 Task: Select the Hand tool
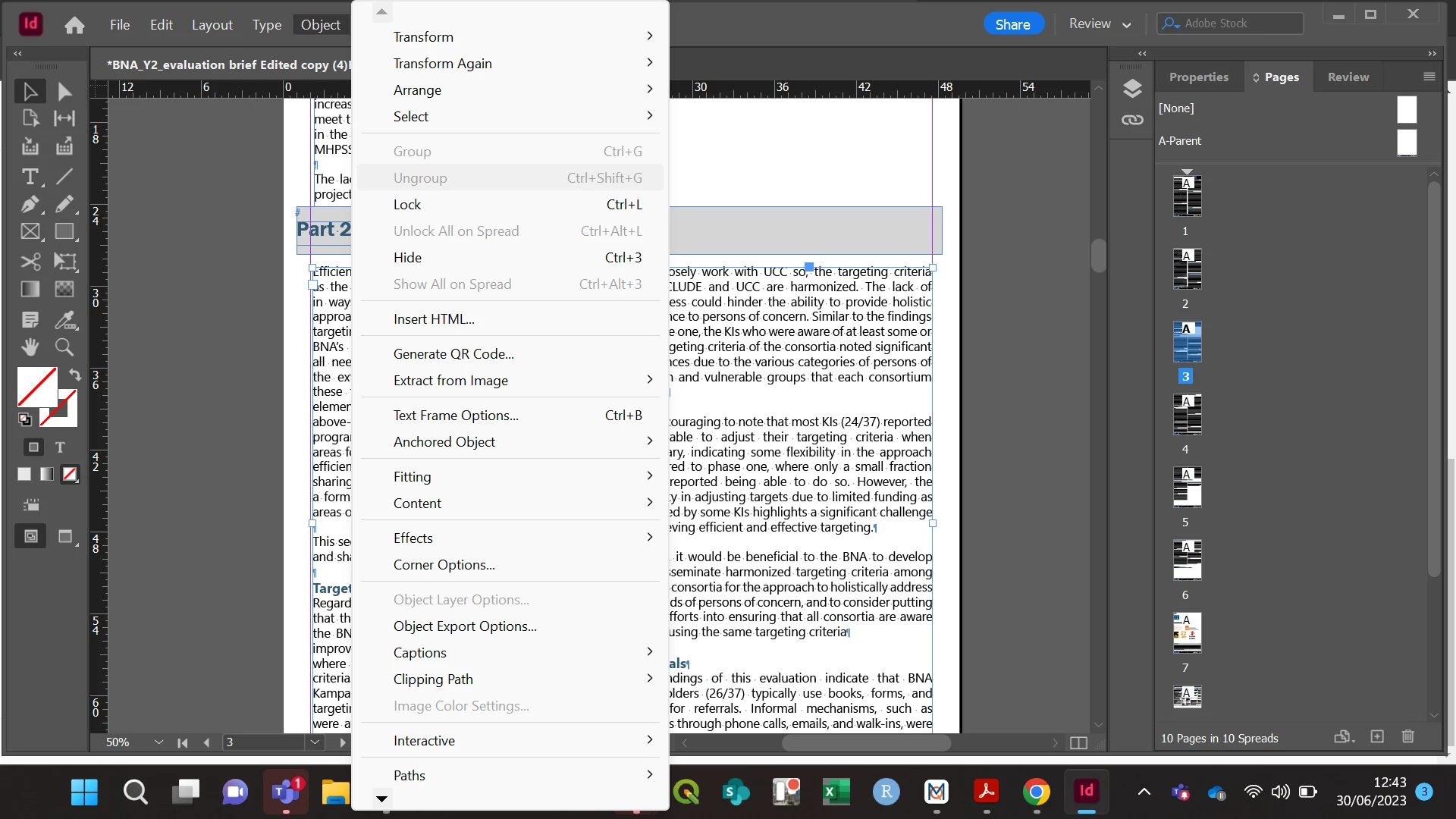coord(30,347)
